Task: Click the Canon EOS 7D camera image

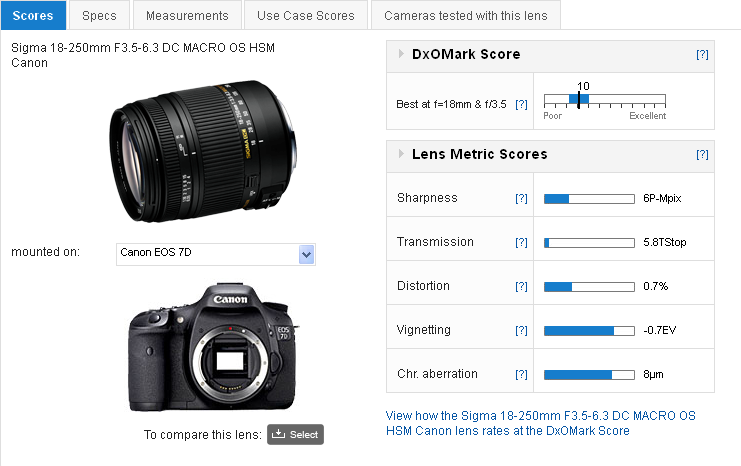Action: pos(213,347)
